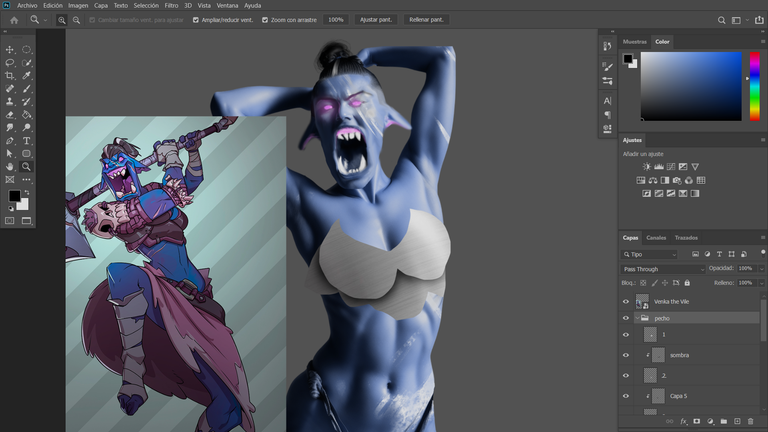Add a Curves adjustment
768x432 pixels.
click(671, 167)
